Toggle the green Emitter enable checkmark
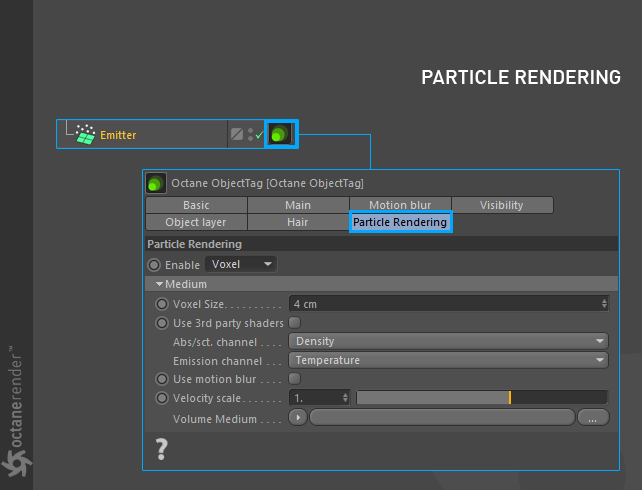The width and height of the screenshot is (642, 490). tap(259, 134)
